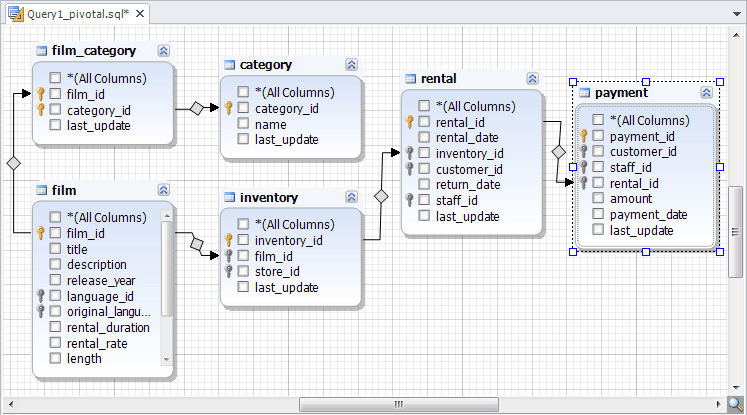Click the rental table icon
The width and height of the screenshot is (747, 415).
tap(411, 79)
